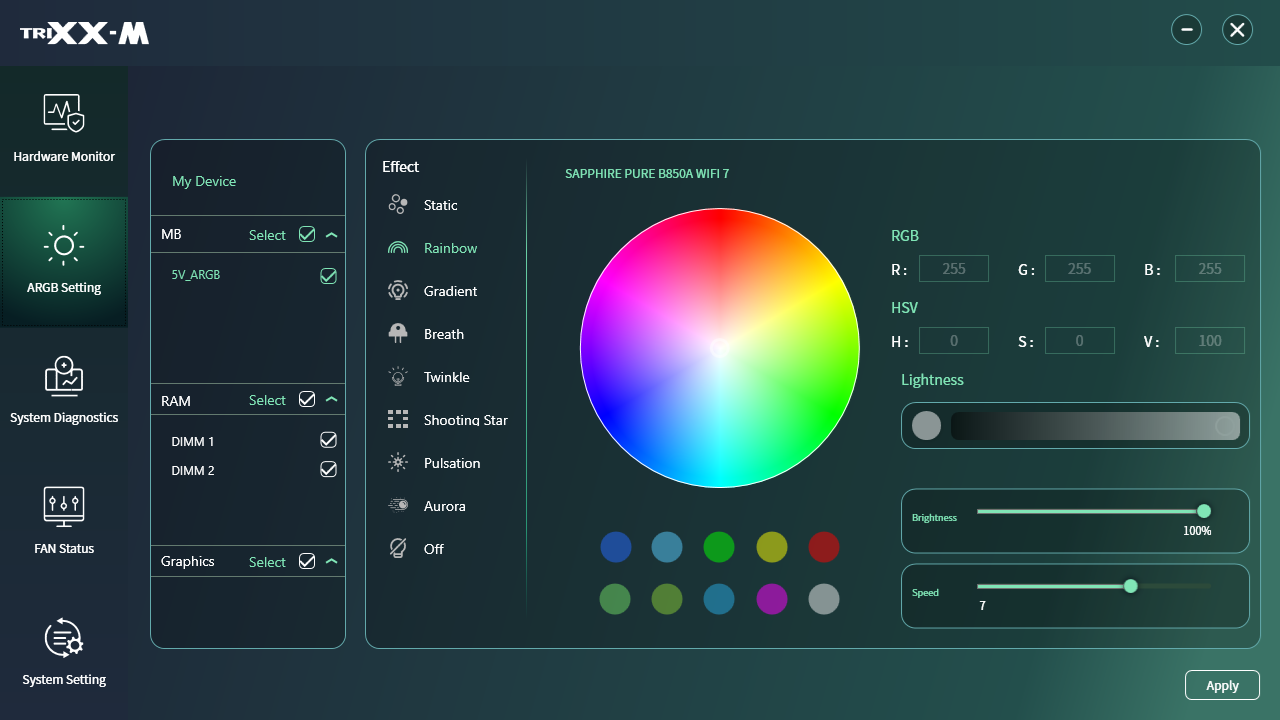Collapse the MB section chevron
The width and height of the screenshot is (1280, 720).
[x=332, y=235]
